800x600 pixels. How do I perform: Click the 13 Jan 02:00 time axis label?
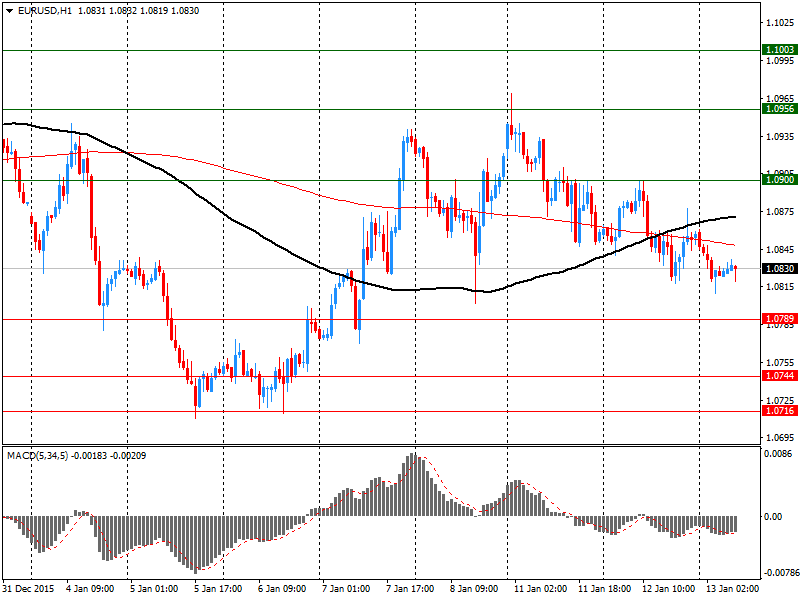point(733,589)
